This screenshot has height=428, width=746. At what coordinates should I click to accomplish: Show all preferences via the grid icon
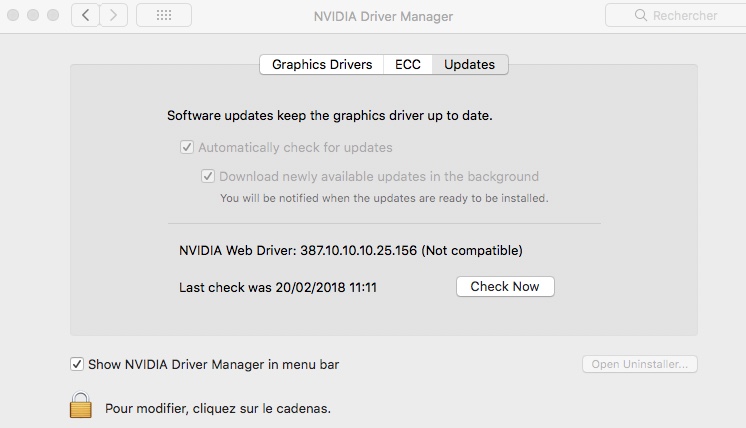click(x=164, y=15)
